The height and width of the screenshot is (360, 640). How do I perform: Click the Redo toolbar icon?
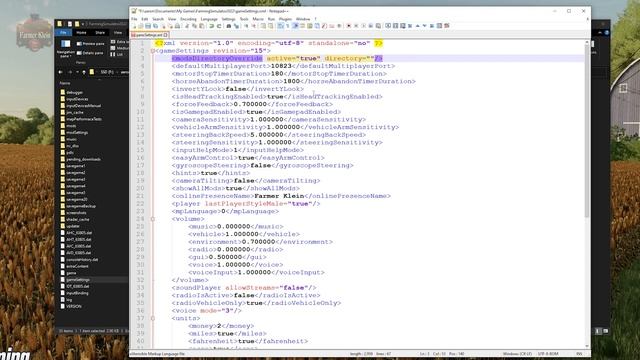point(219,26)
